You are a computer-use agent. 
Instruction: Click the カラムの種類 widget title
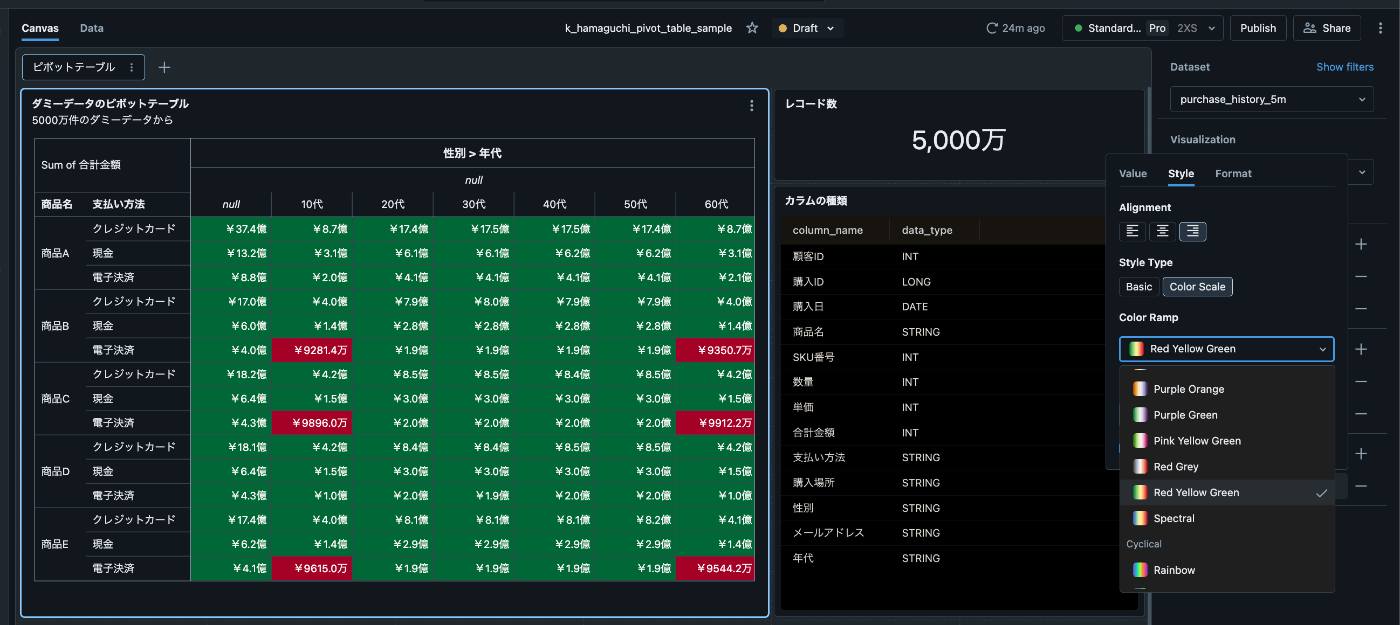tap(816, 201)
